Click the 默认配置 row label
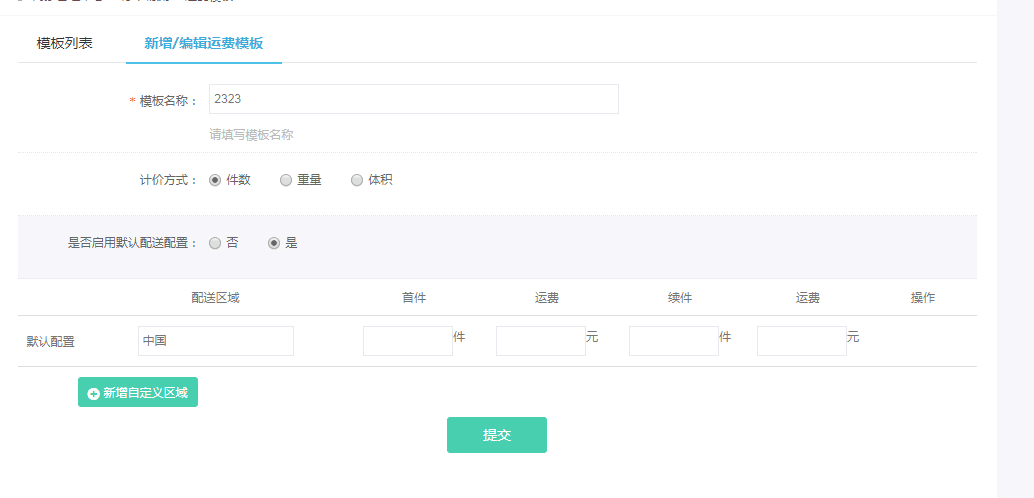The width and height of the screenshot is (1034, 498). 50,342
